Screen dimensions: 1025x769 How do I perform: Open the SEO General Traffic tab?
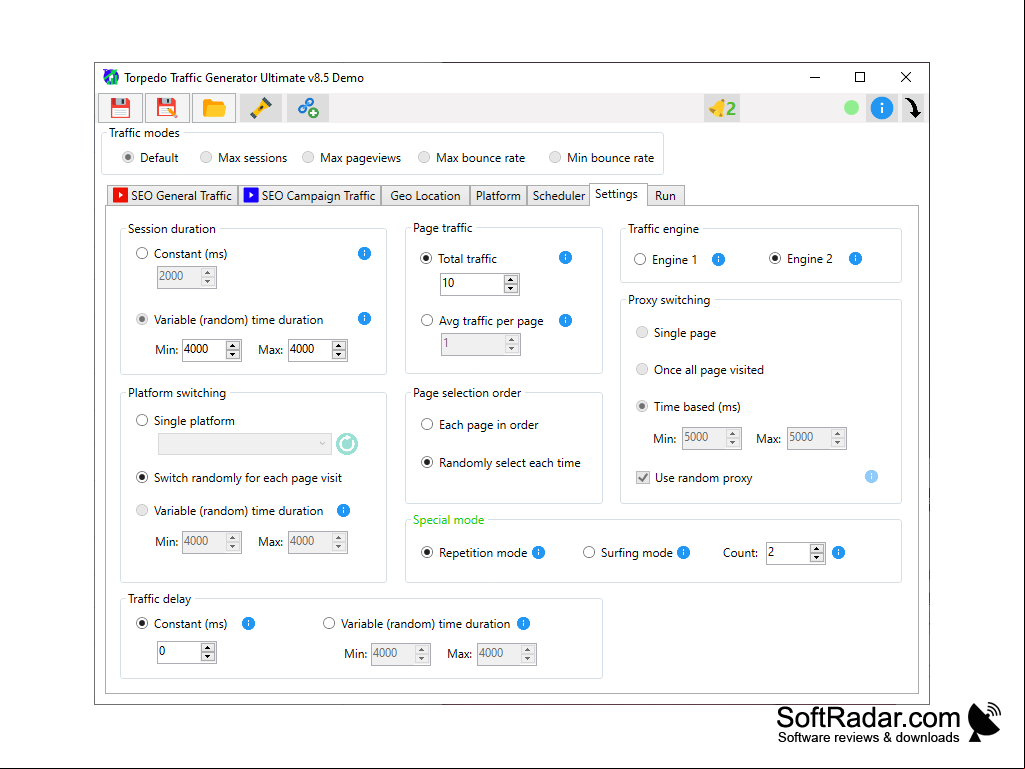point(173,196)
